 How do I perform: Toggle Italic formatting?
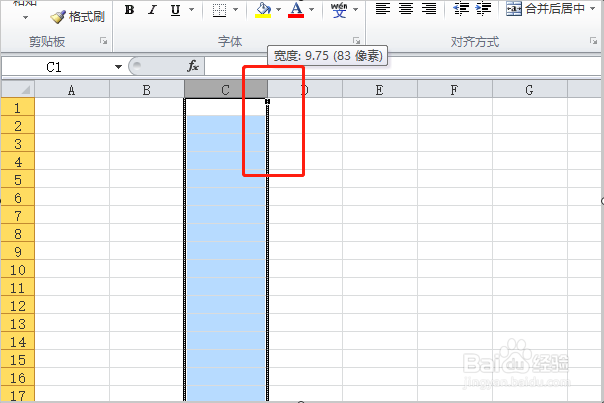coord(153,10)
